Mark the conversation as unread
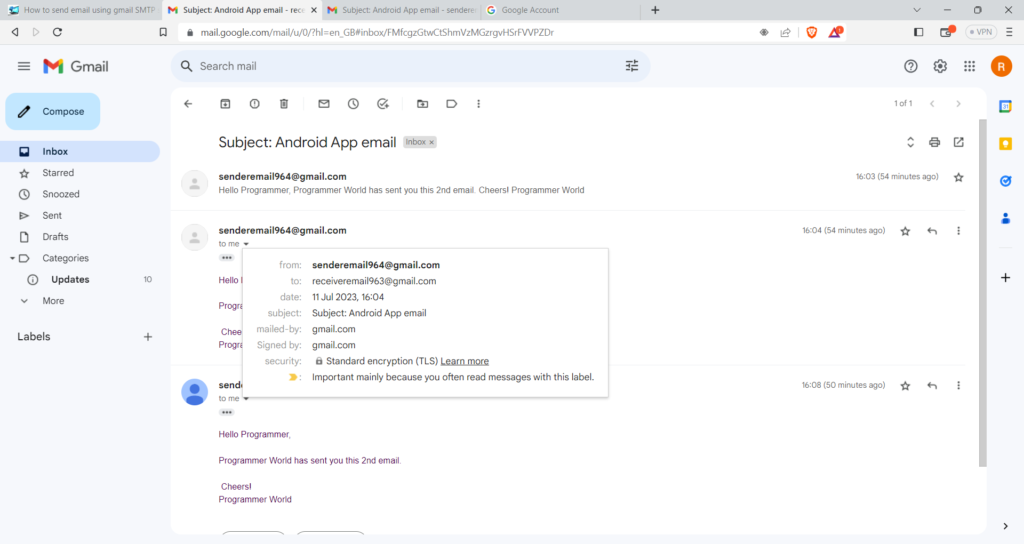The width and height of the screenshot is (1024, 544). 324,104
